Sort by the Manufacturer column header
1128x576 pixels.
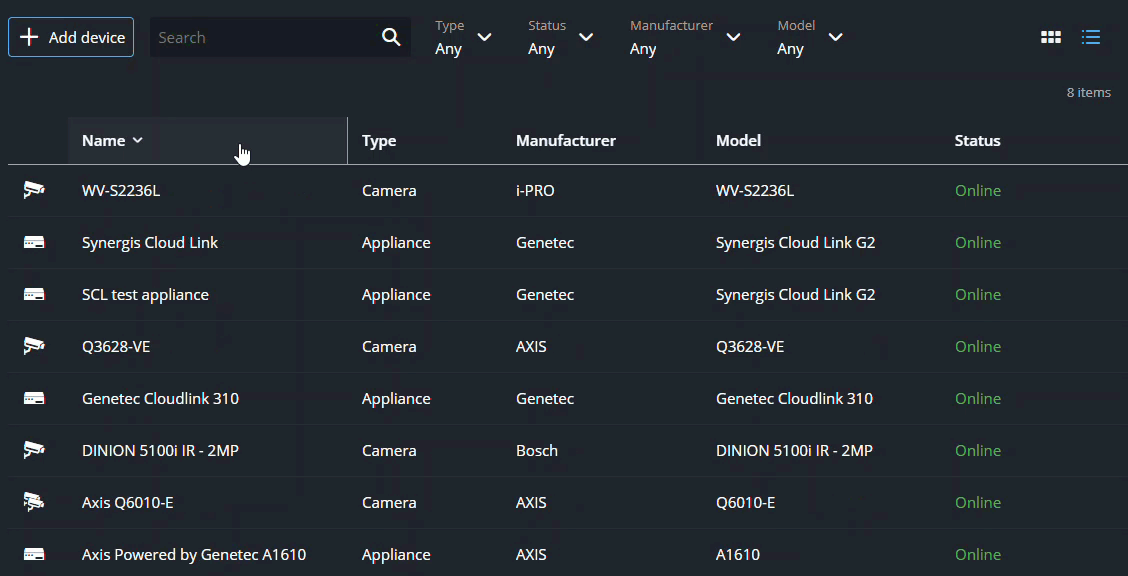(x=565, y=141)
